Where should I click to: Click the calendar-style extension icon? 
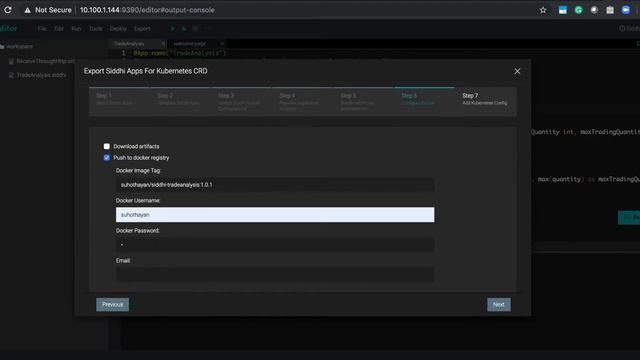pos(610,10)
